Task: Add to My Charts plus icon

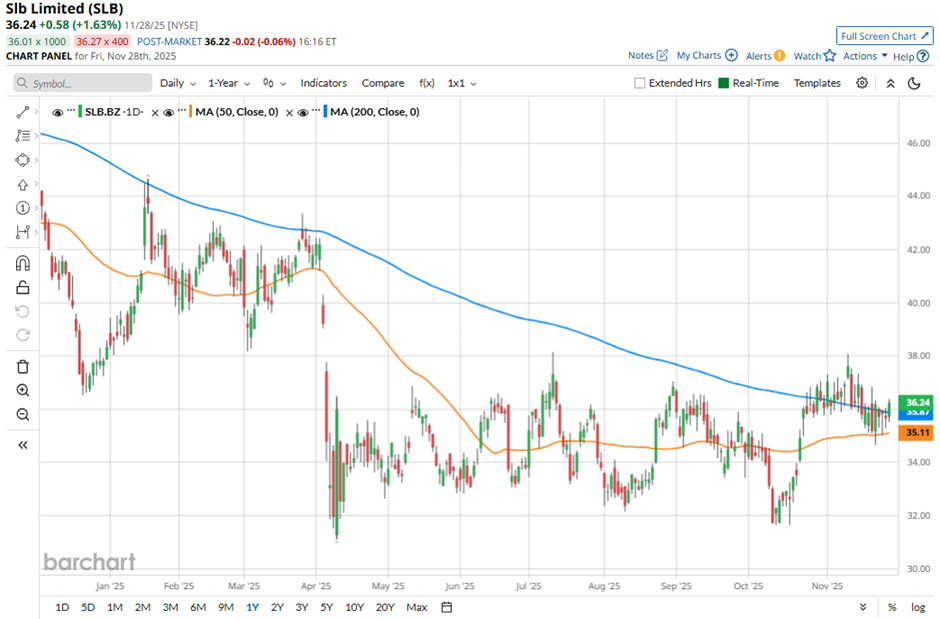Action: point(731,55)
